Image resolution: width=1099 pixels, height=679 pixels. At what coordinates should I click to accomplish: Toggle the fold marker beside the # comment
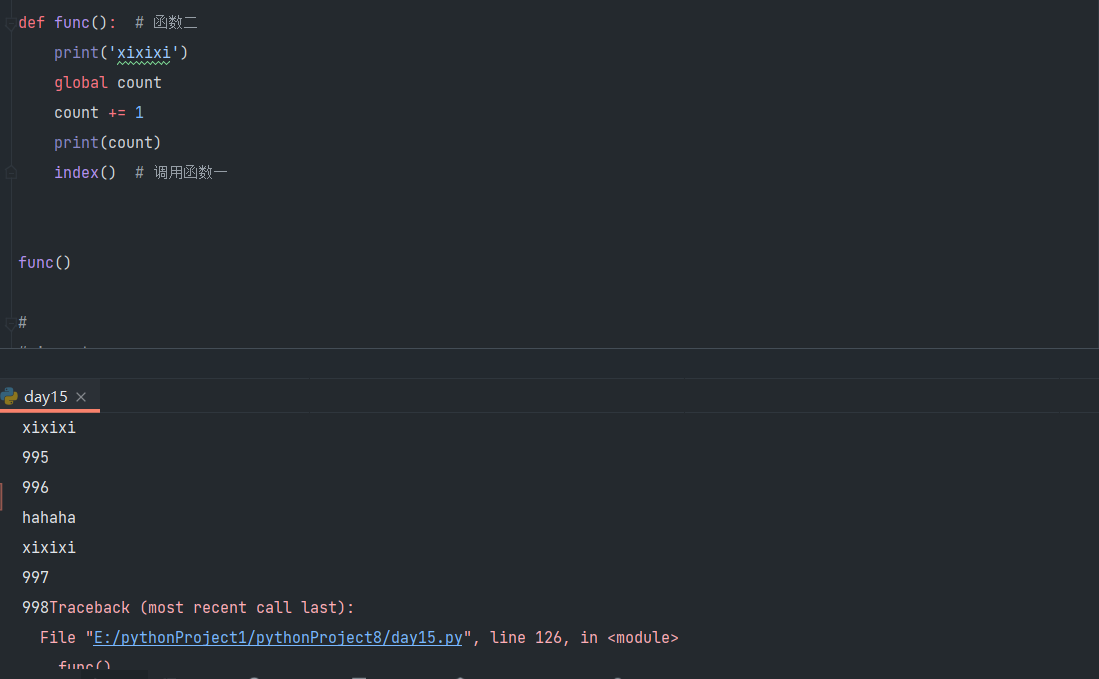pos(10,323)
